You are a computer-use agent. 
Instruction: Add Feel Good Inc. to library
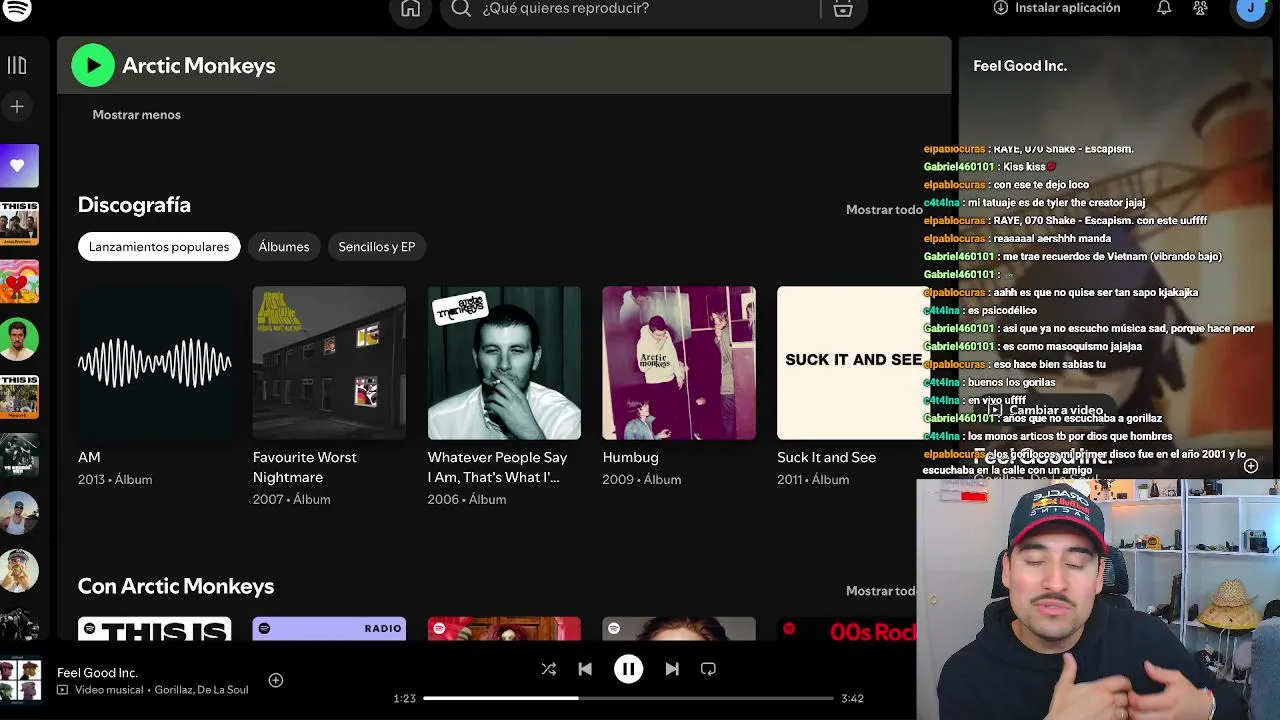click(x=276, y=680)
